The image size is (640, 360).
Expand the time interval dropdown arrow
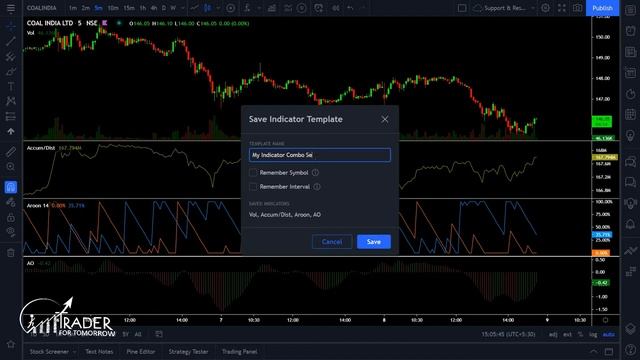[x=182, y=8]
